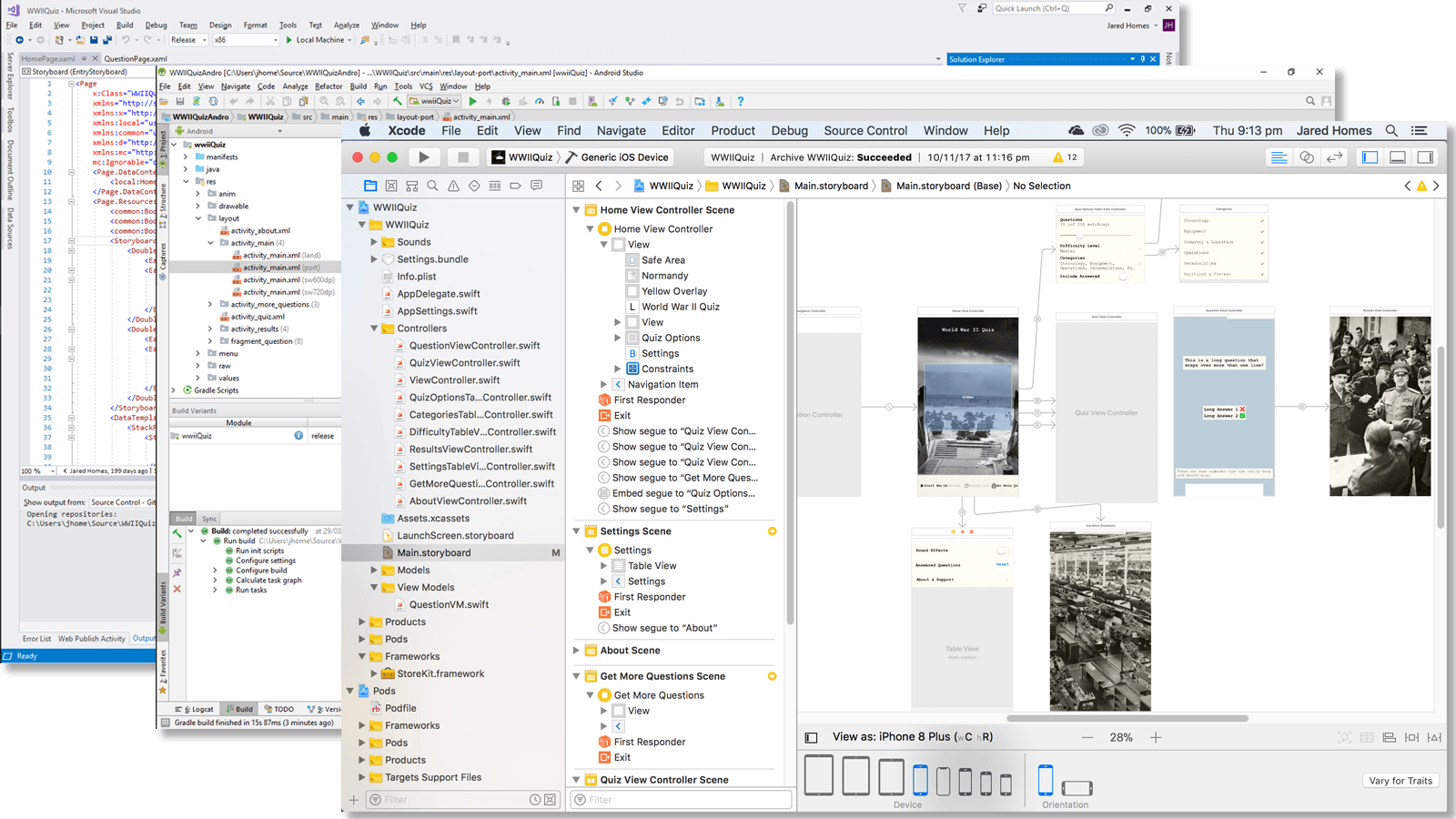Open the Source Control navigator in Xcode
This screenshot has height=819, width=1456.
(x=391, y=186)
